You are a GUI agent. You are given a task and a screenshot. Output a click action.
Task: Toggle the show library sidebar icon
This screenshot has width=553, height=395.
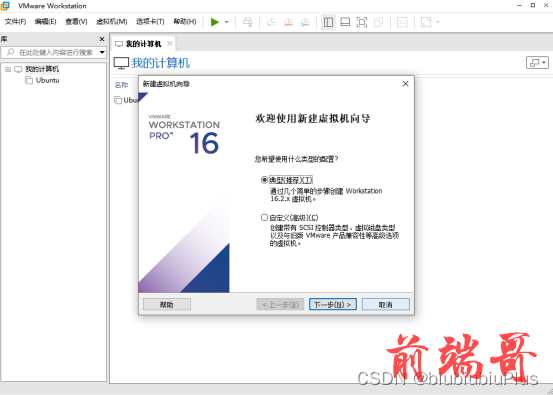[328, 22]
